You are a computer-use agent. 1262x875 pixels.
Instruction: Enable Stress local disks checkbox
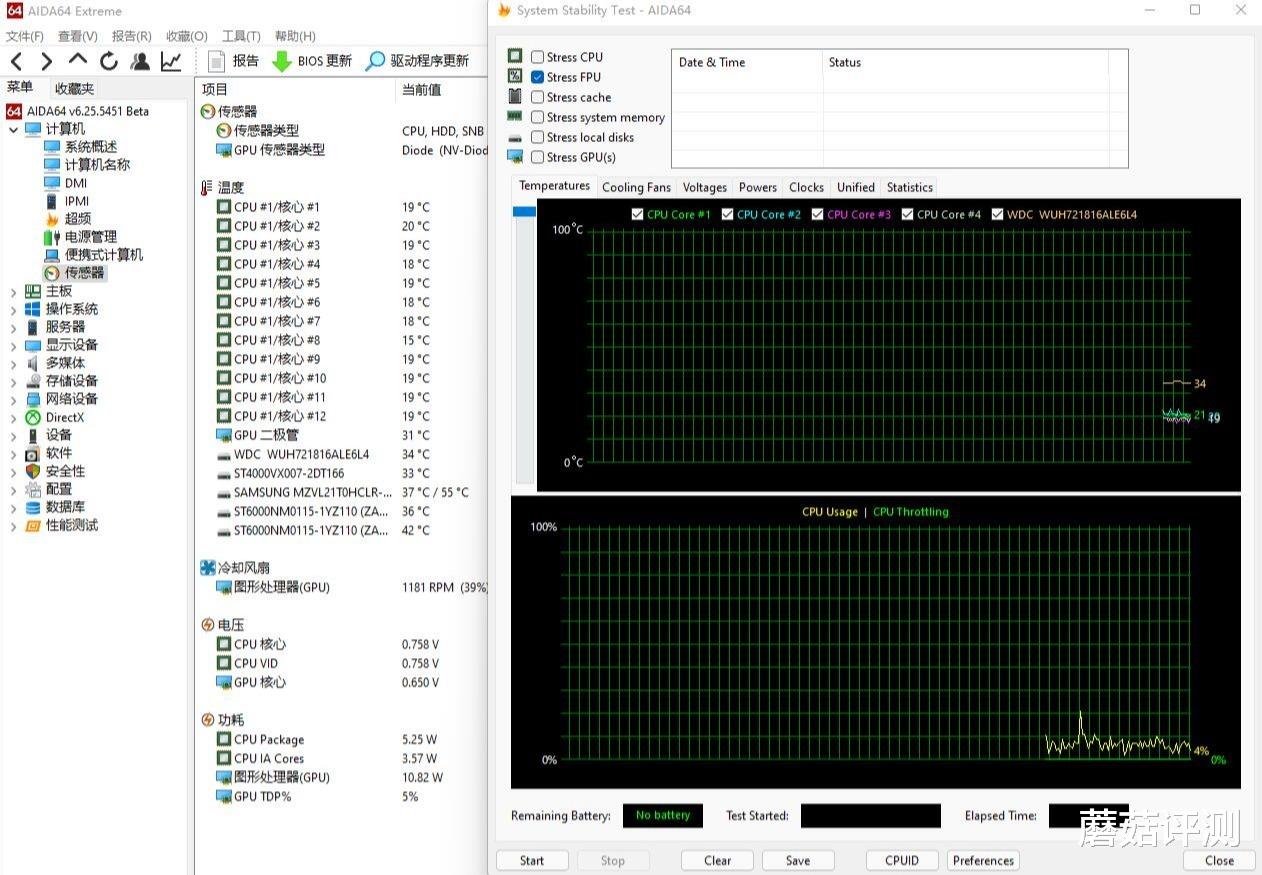click(538, 137)
